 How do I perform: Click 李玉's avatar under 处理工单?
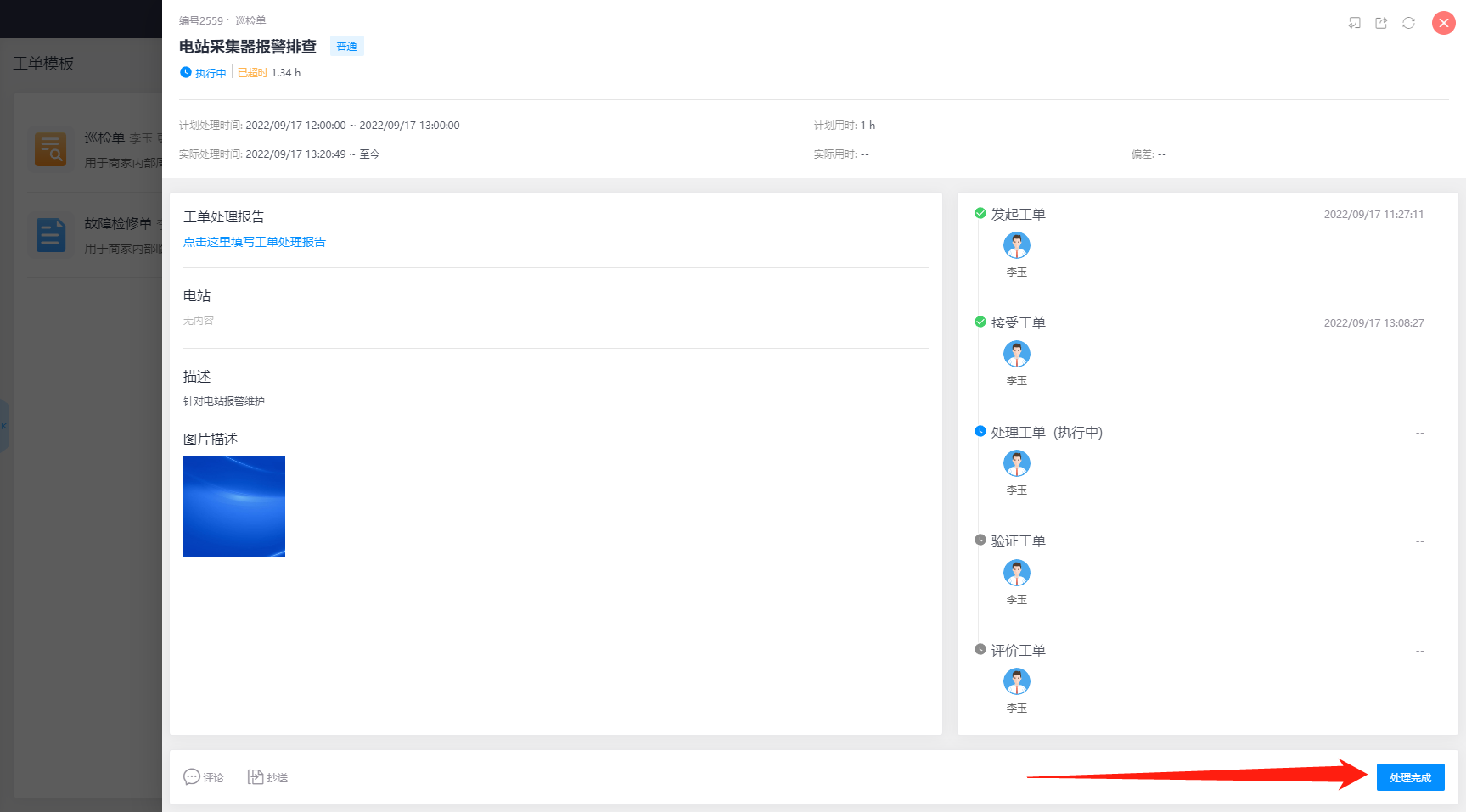tap(1016, 463)
